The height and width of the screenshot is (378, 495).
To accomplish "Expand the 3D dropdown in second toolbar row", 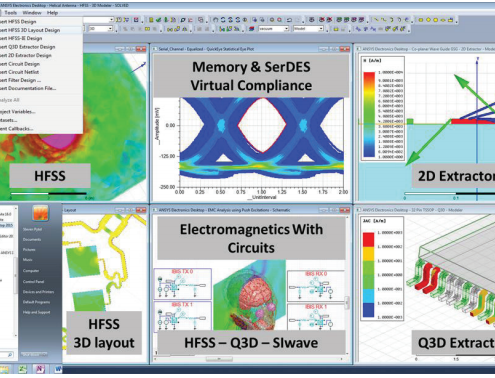I will (110, 29).
